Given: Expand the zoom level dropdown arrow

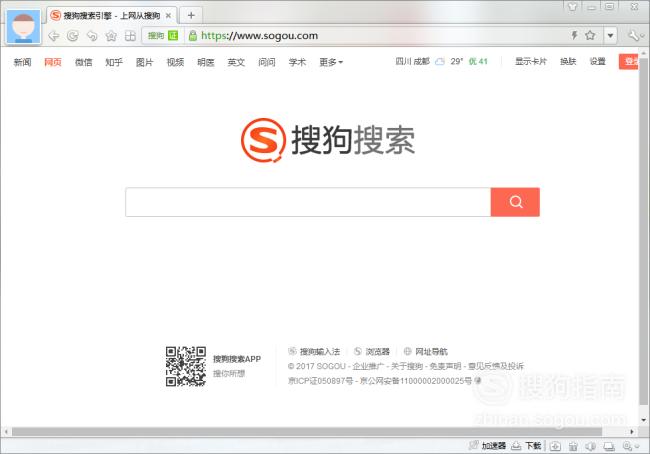Looking at the screenshot, I should point(638,447).
